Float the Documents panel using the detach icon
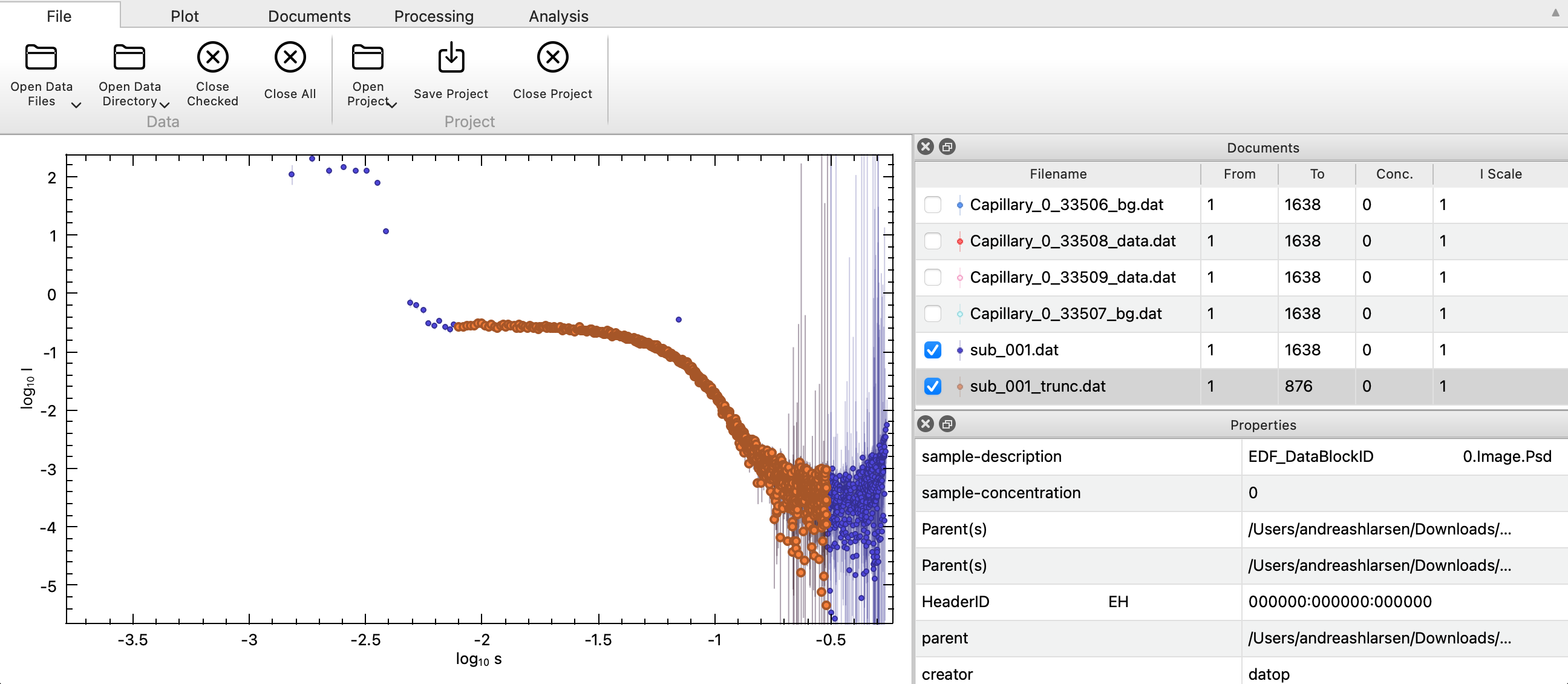The width and height of the screenshot is (1568, 684). [947, 147]
